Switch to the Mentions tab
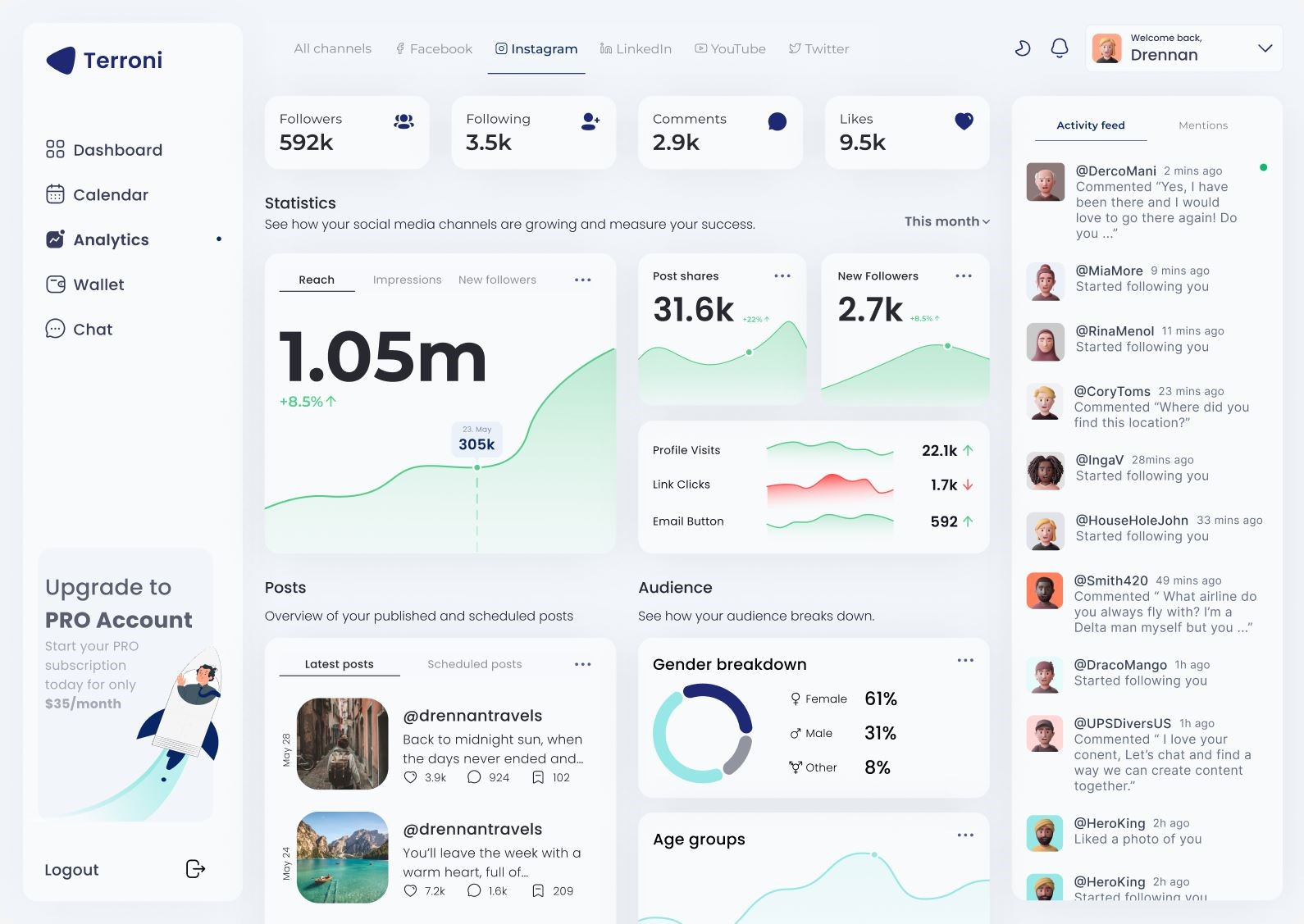 pyautogui.click(x=1203, y=125)
